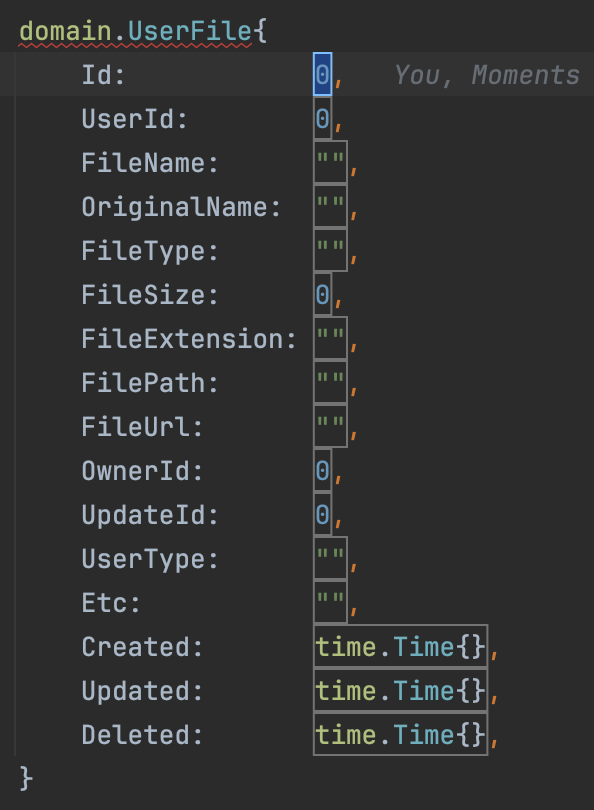Image resolution: width=594 pixels, height=810 pixels.
Task: Click the FileSize: field label
Action: pos(150,294)
